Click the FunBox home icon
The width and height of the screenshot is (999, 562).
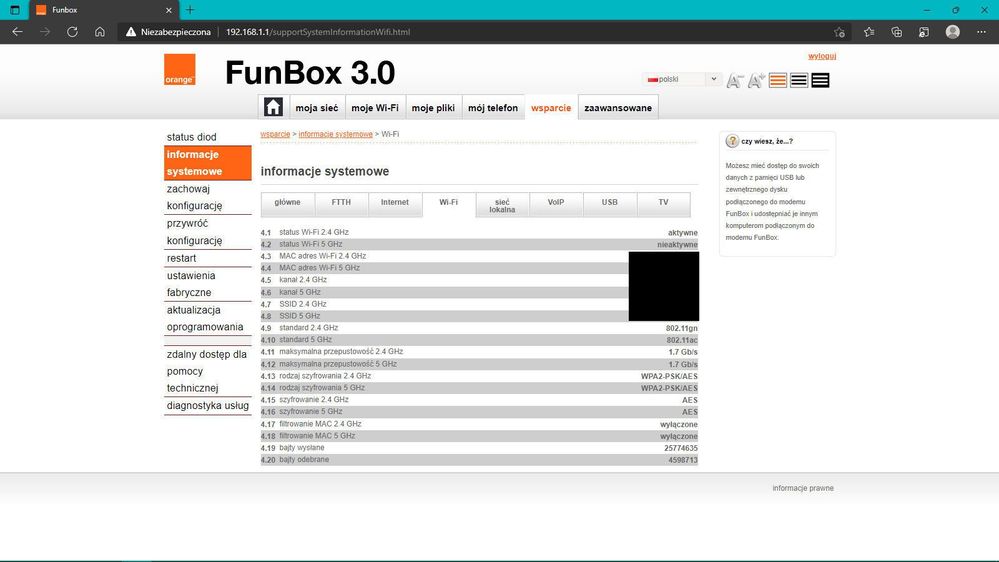point(273,107)
